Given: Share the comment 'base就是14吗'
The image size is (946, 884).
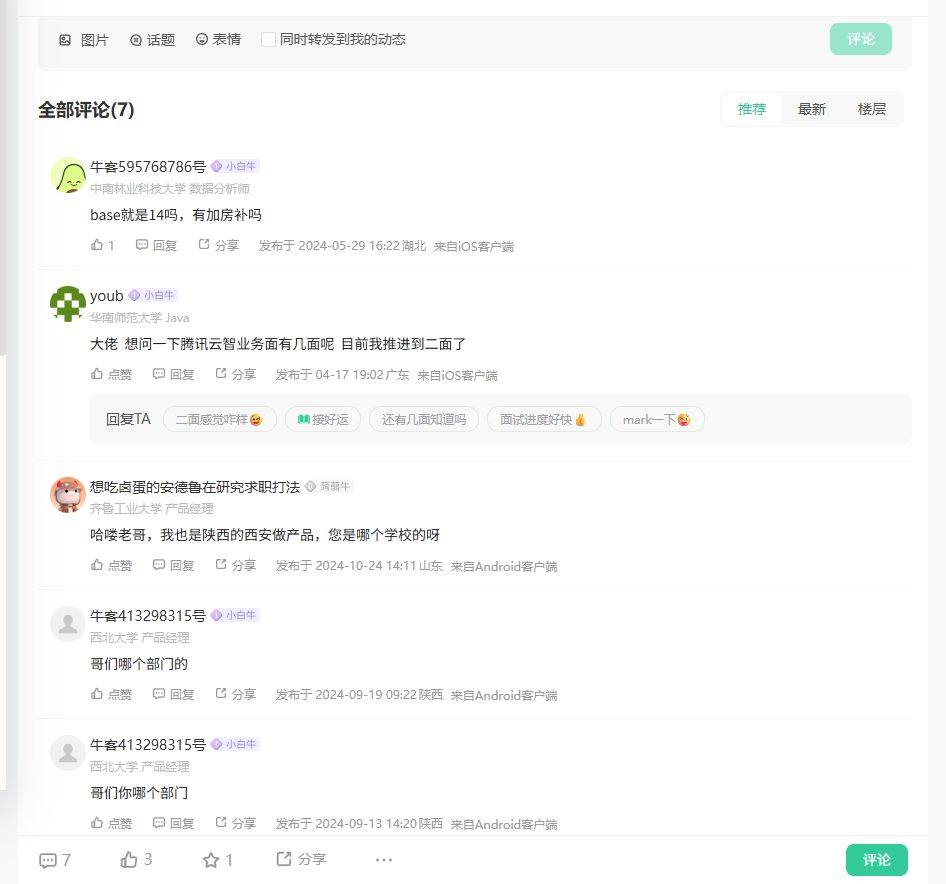Looking at the screenshot, I should [x=219, y=245].
